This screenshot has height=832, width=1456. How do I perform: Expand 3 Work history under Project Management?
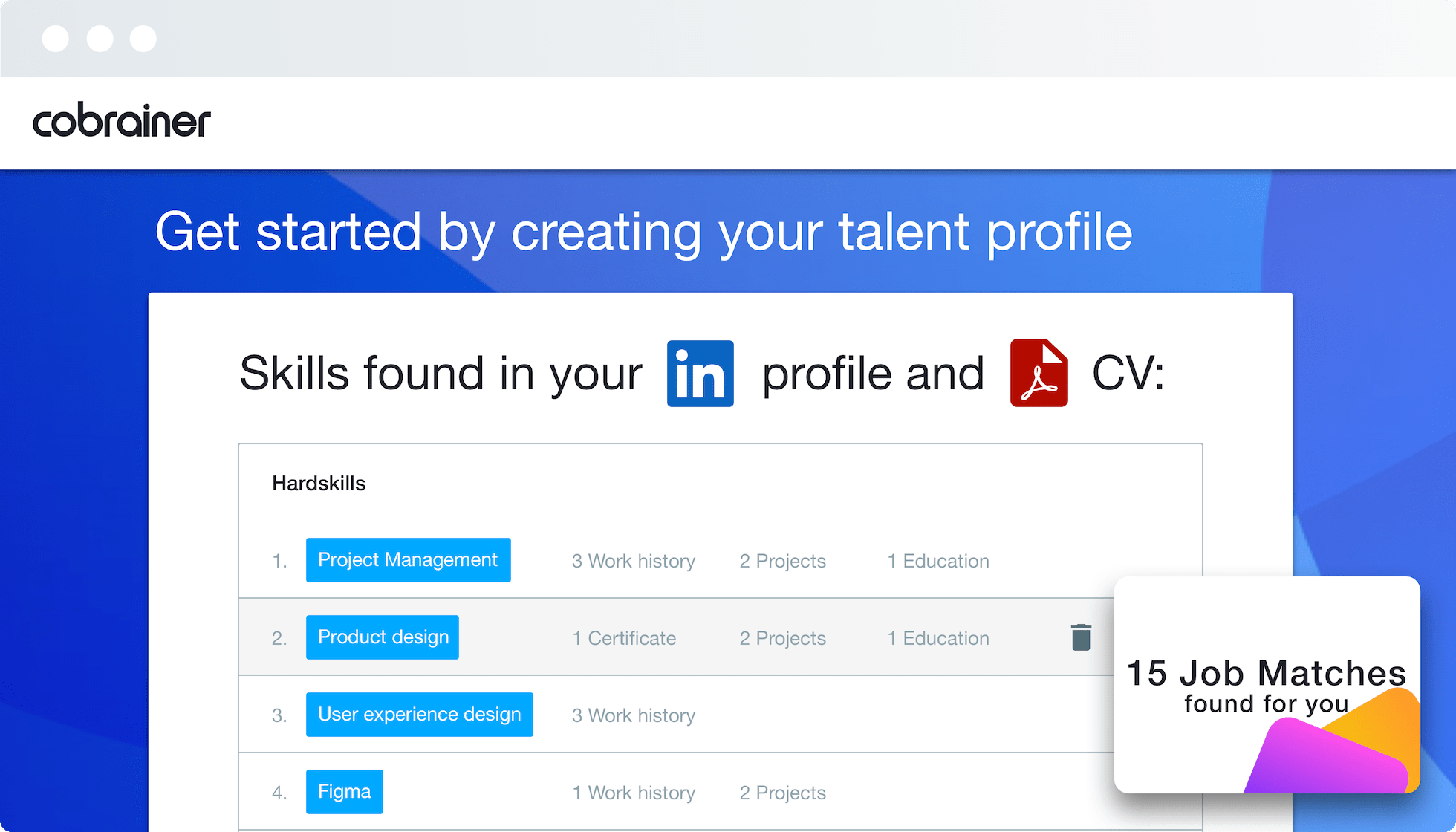point(632,561)
